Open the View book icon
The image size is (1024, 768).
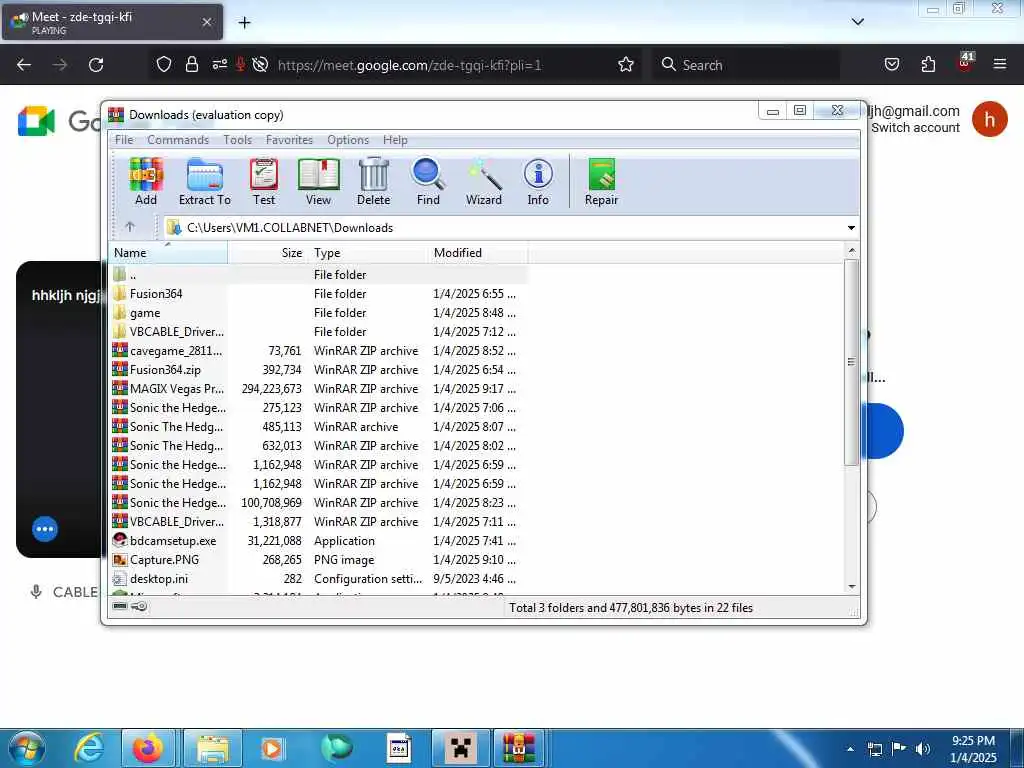[x=319, y=182]
